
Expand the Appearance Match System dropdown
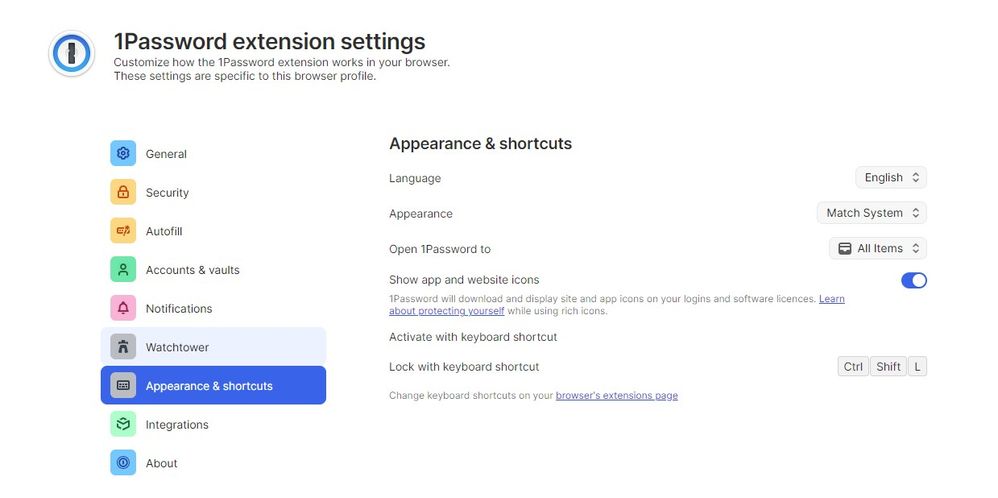872,213
